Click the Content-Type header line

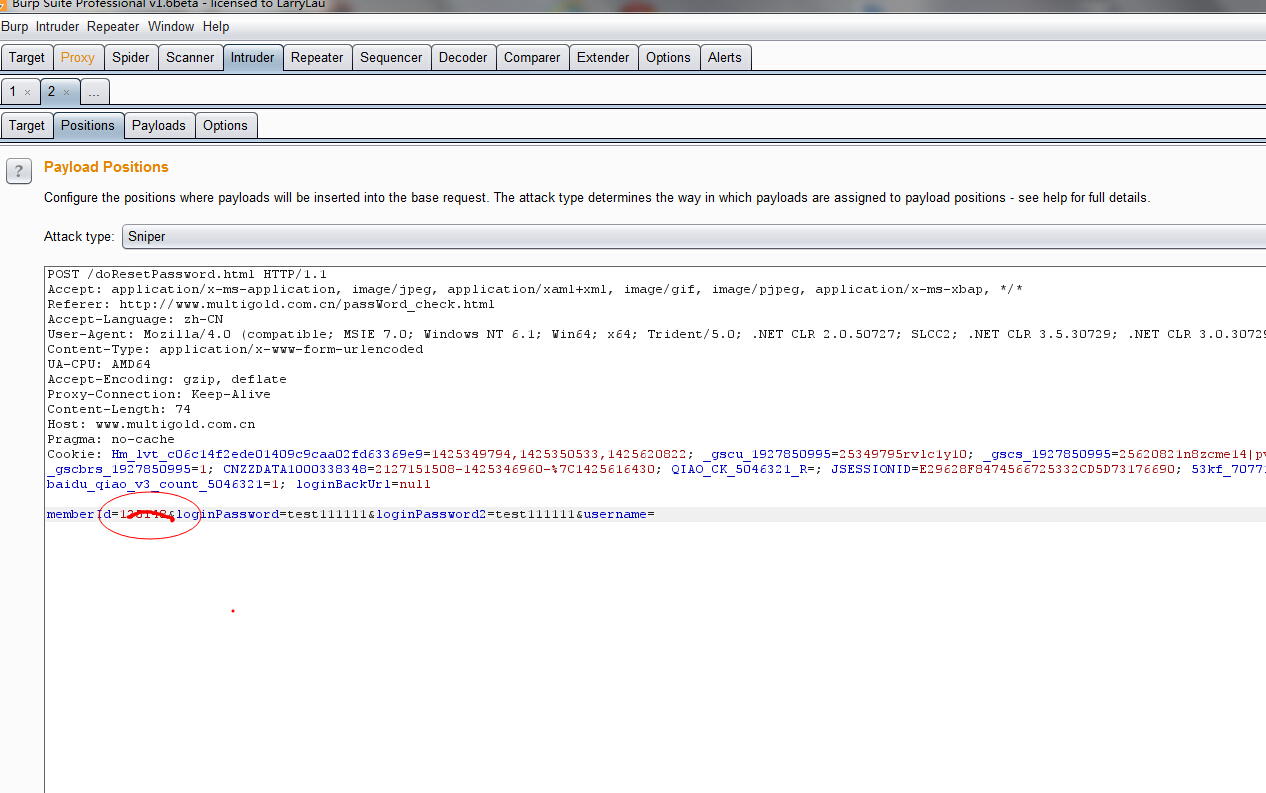point(235,349)
